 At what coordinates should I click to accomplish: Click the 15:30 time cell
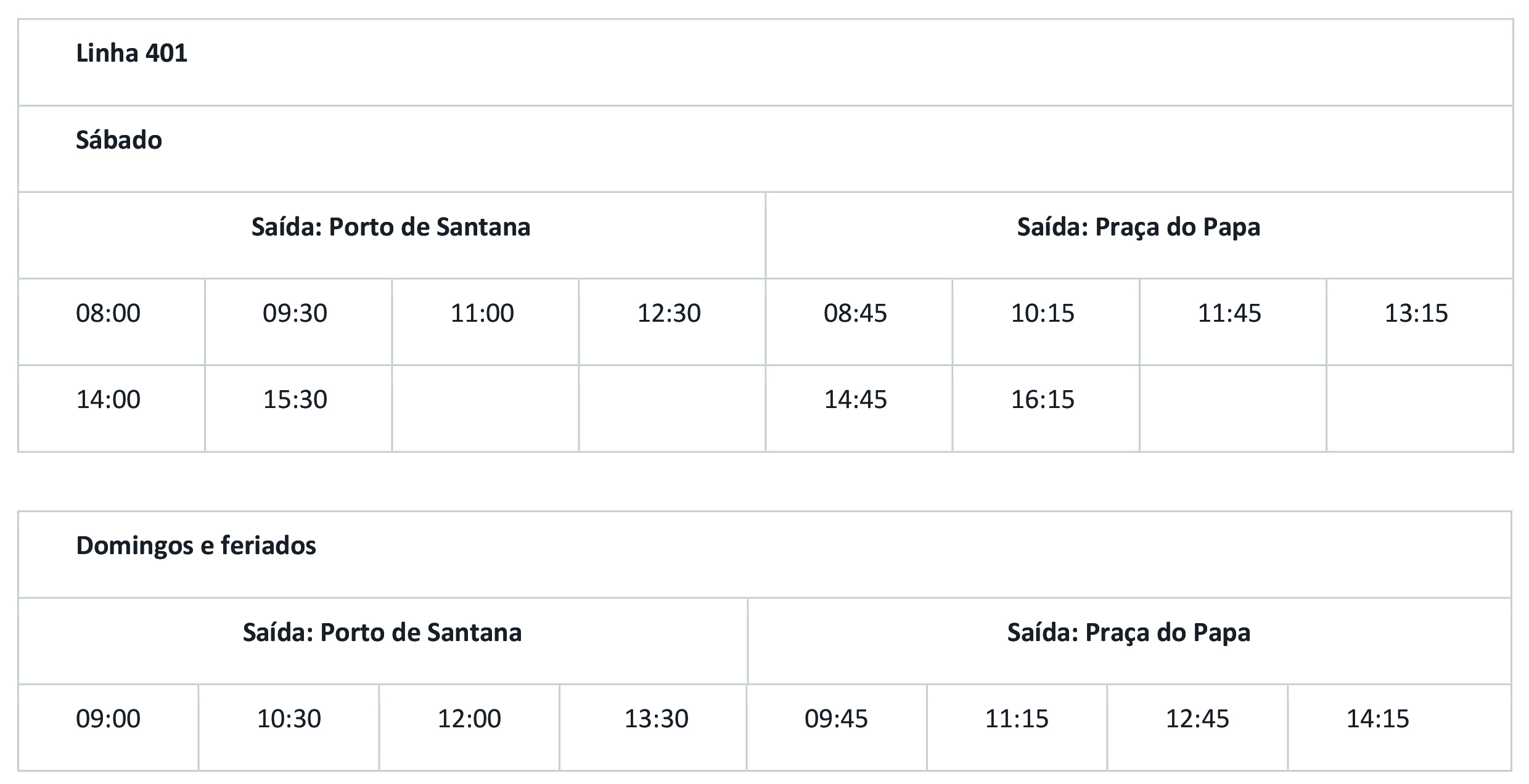point(295,400)
